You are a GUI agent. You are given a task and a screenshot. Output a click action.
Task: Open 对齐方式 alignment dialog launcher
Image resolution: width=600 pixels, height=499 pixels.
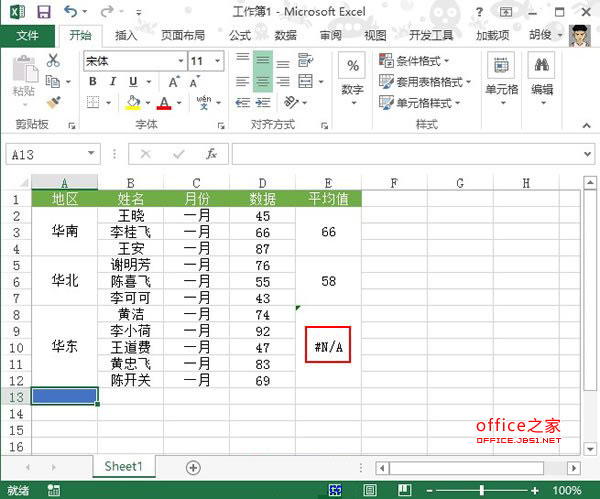[x=324, y=126]
